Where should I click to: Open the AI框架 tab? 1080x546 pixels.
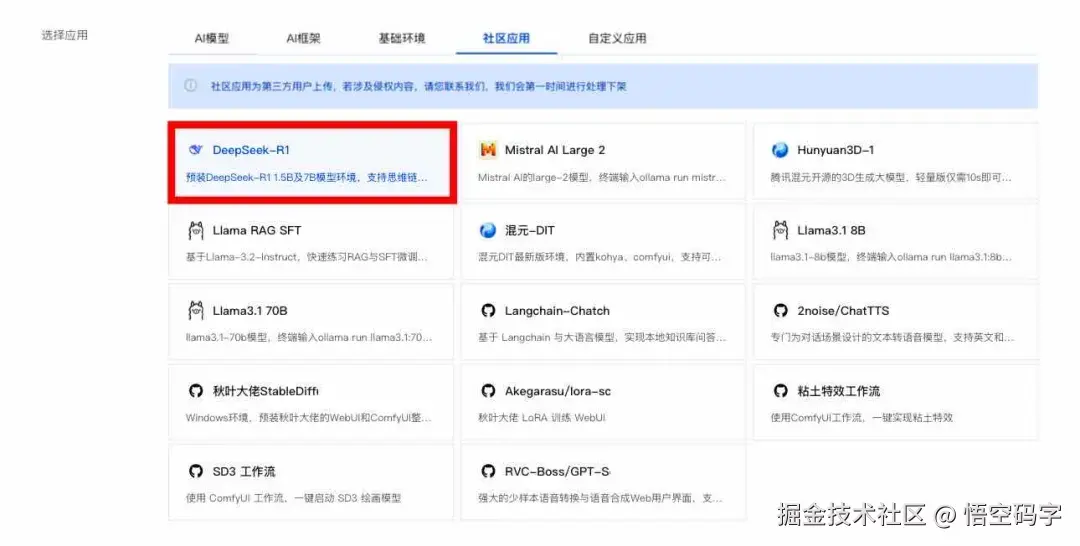coord(304,38)
